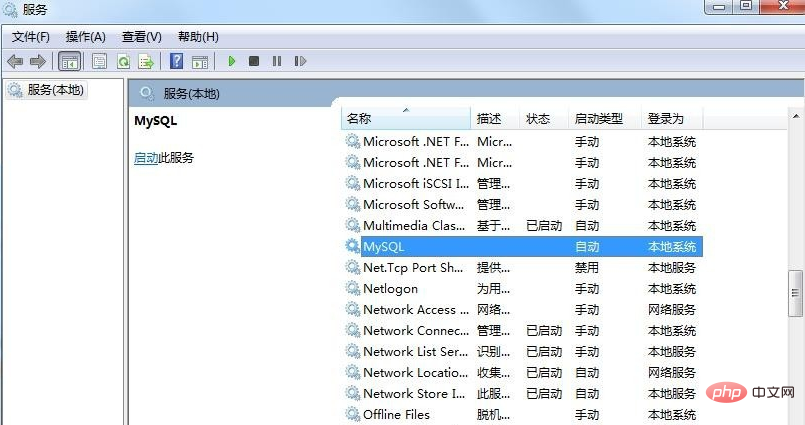The width and height of the screenshot is (805, 425).
Task: Select the Microsoft Softw... service
Action: (523, 205)
